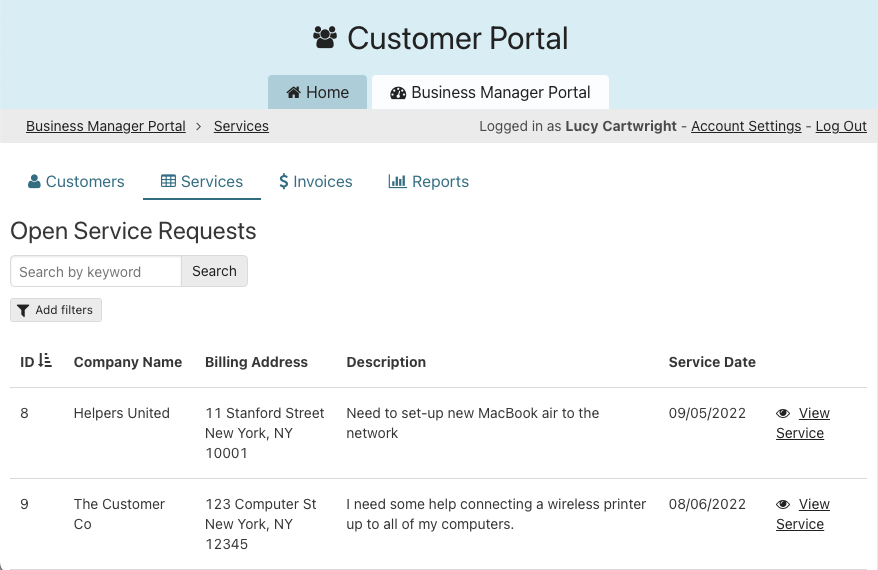
Task: Click the dollar sign icon beside Invoices
Action: 284,182
